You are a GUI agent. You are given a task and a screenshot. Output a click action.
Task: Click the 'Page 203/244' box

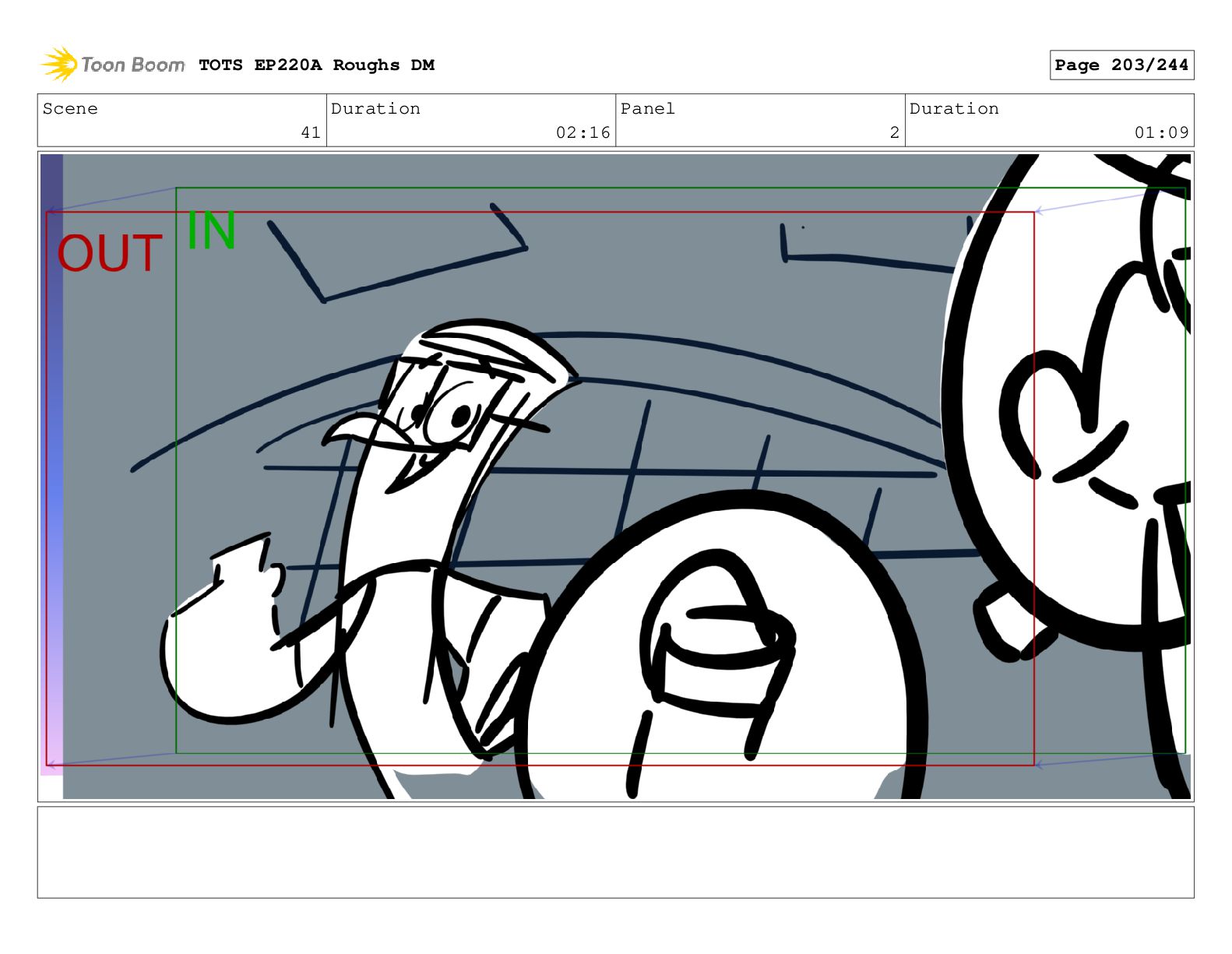click(1121, 65)
